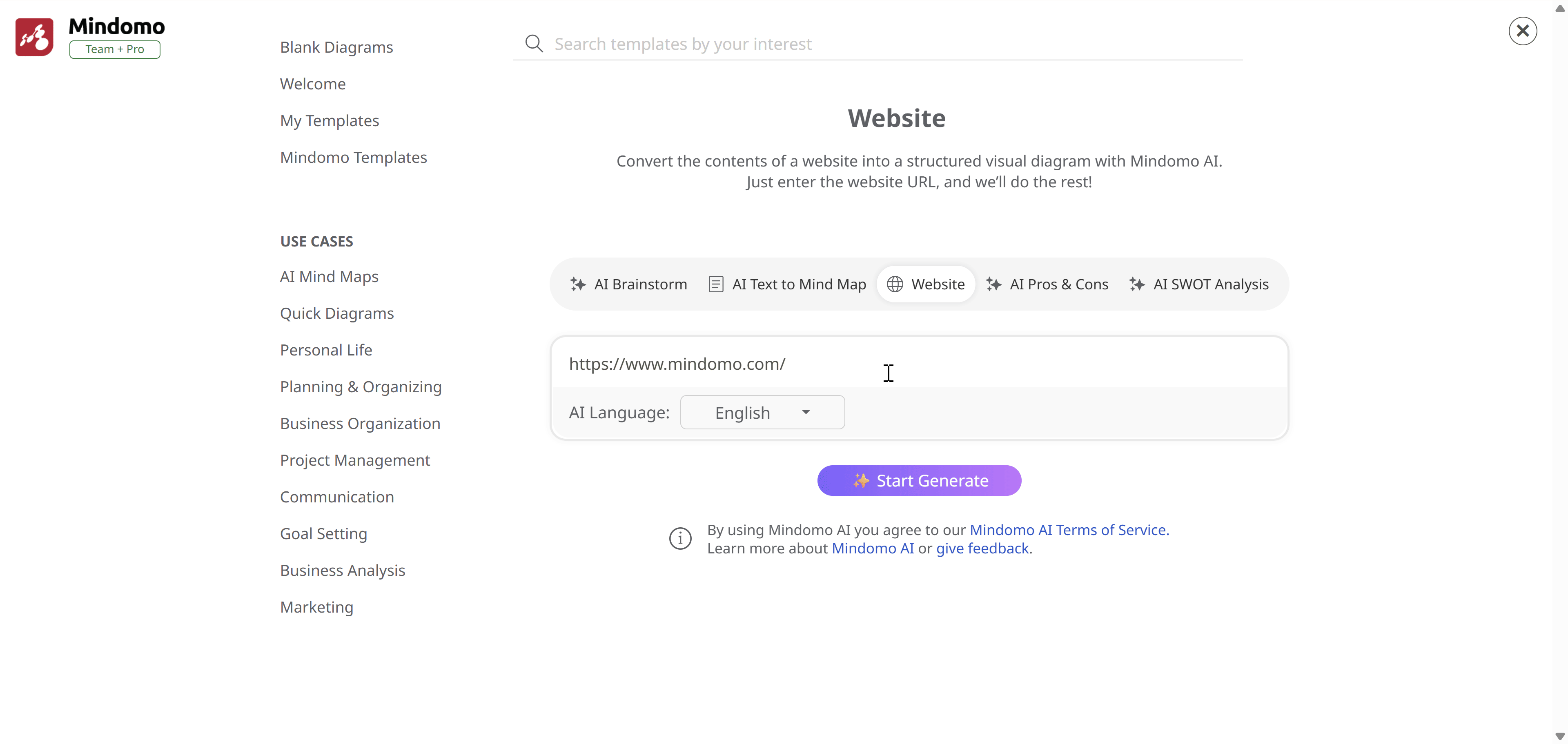This screenshot has height=744, width=1568.
Task: Click the AI SWOT Analysis sparkle icon
Action: click(x=1136, y=284)
